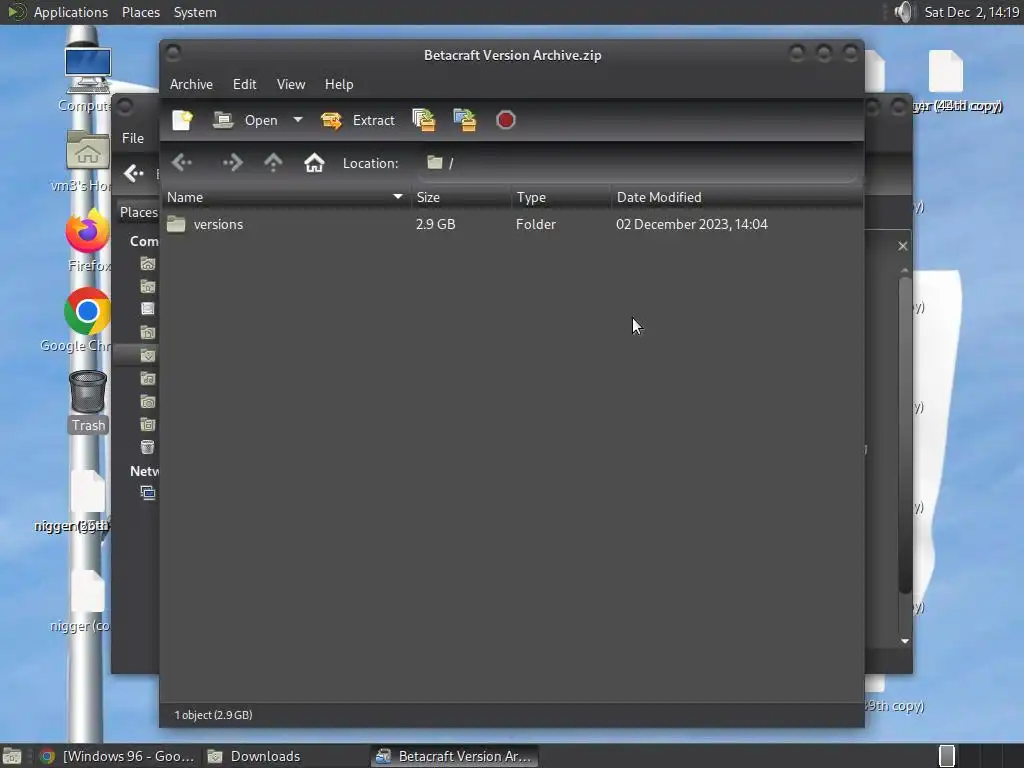Click the versions folder icon

[x=176, y=224]
